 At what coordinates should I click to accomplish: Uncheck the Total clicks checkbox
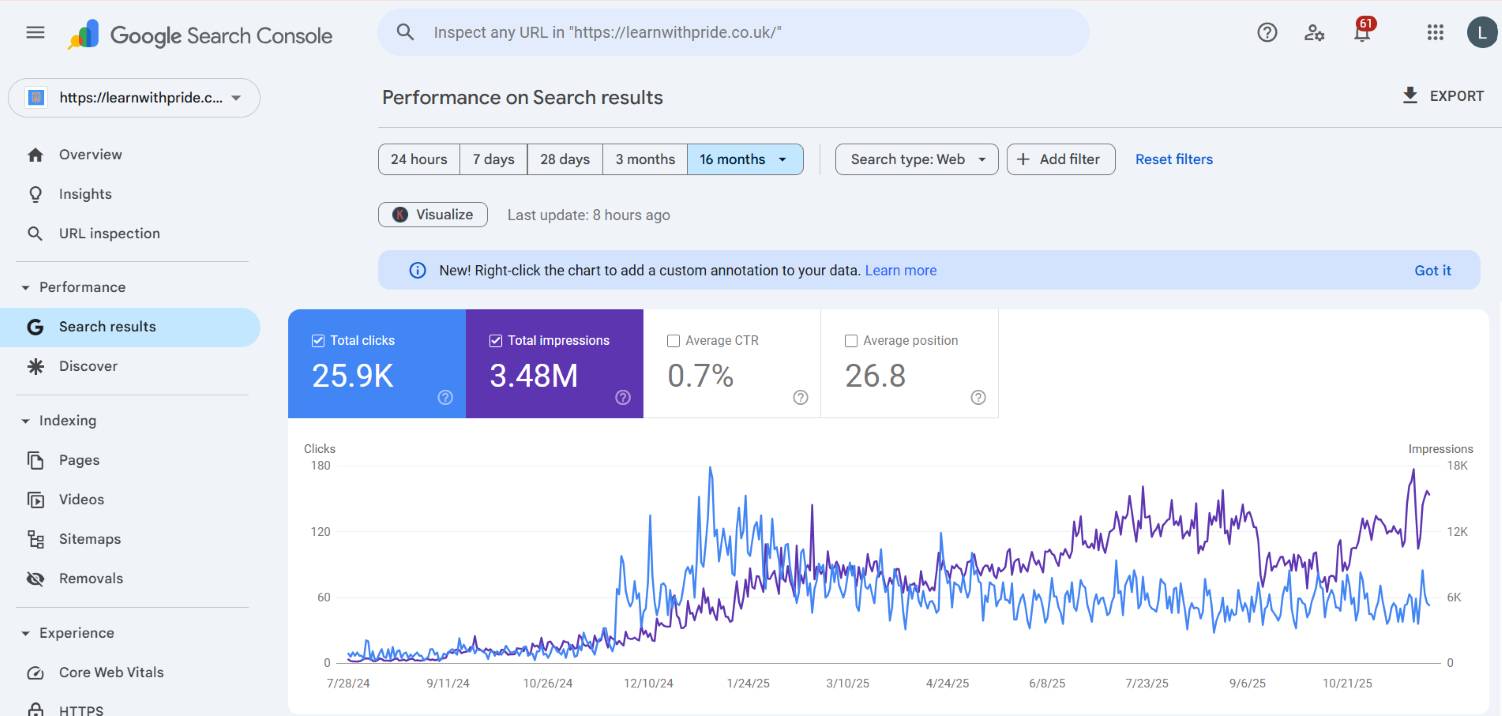click(x=318, y=341)
